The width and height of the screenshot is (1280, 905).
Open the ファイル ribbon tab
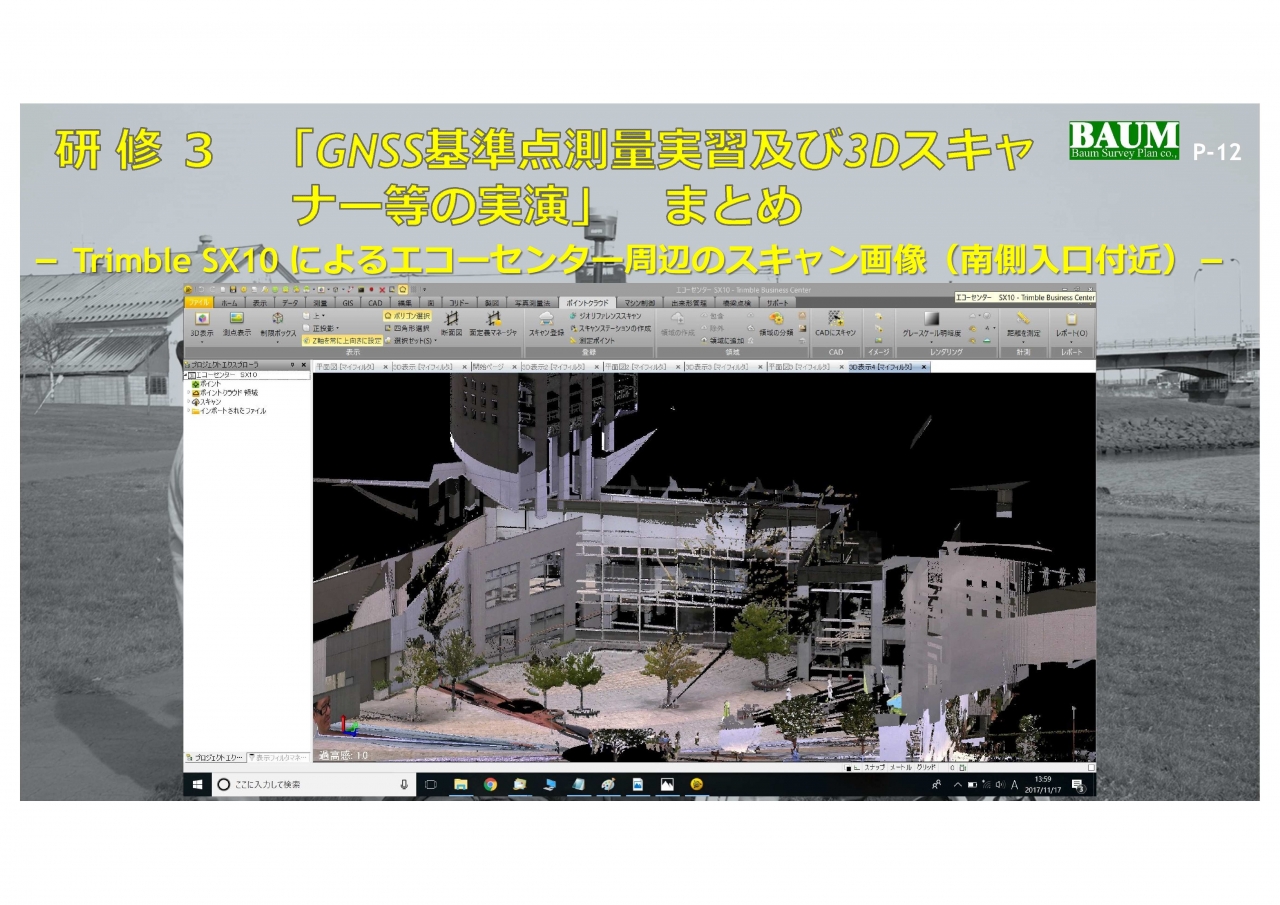tap(199, 301)
